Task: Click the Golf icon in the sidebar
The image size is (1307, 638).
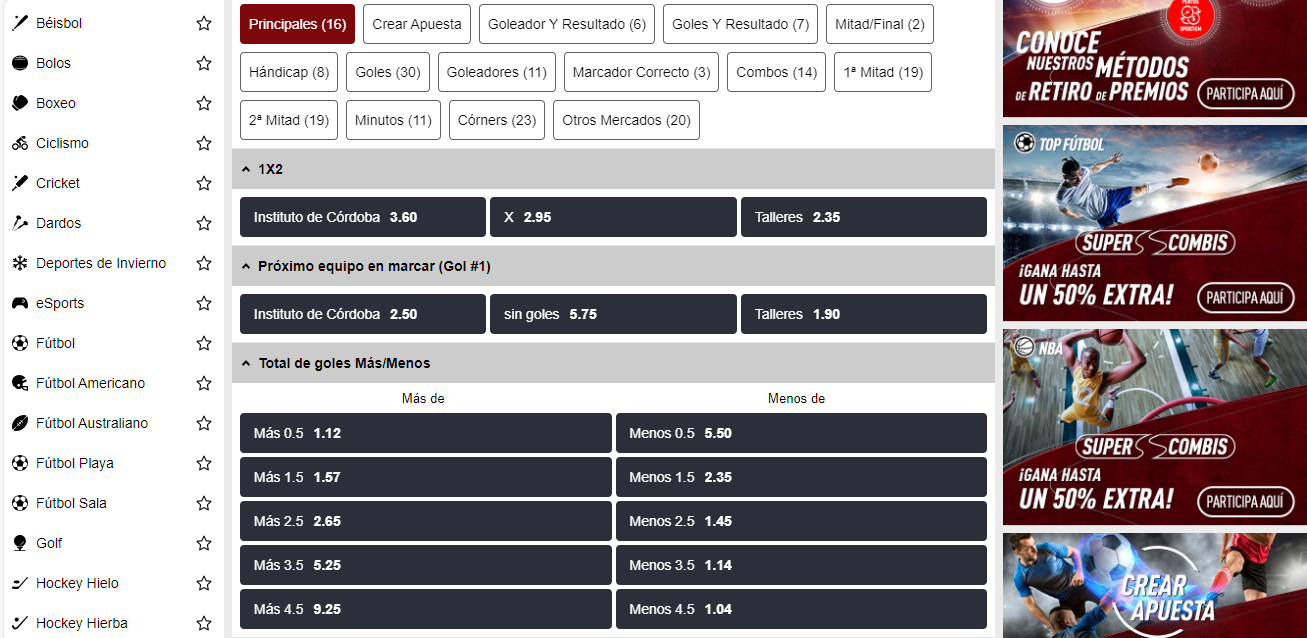Action: (20, 543)
